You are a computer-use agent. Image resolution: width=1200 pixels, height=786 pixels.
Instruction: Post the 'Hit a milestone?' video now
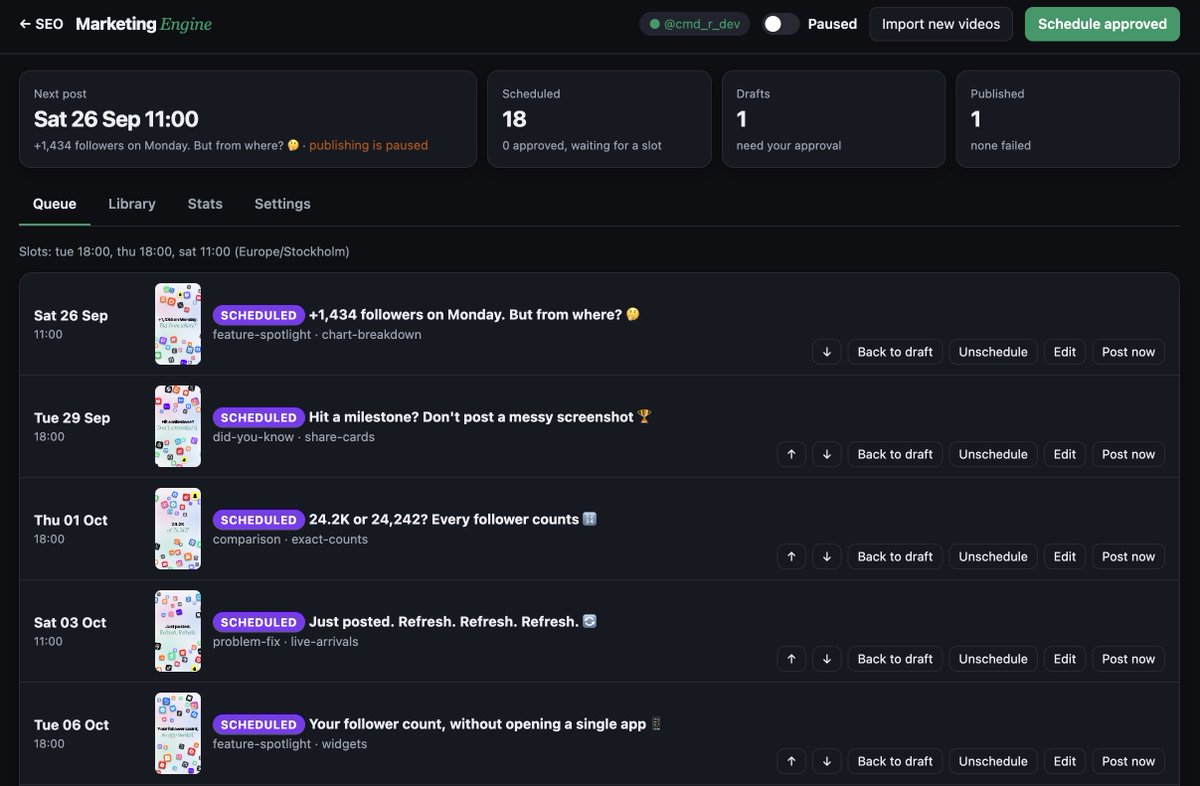(x=1128, y=454)
